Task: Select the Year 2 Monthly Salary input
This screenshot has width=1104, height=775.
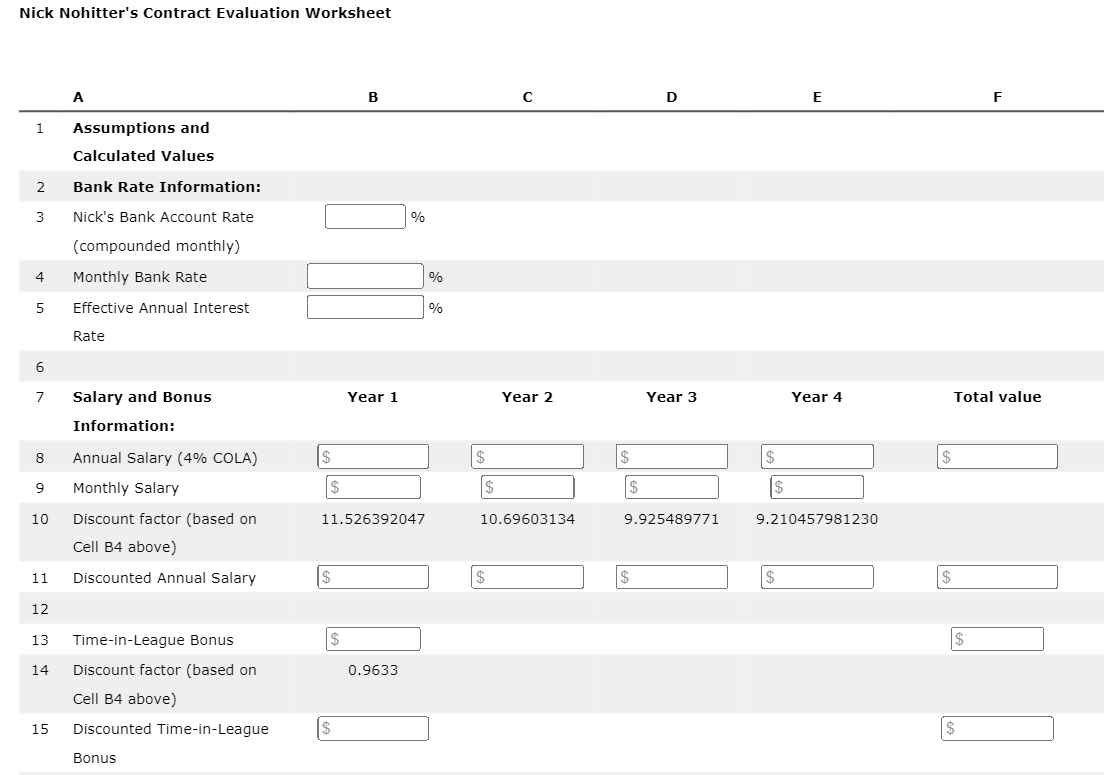Action: [527, 486]
